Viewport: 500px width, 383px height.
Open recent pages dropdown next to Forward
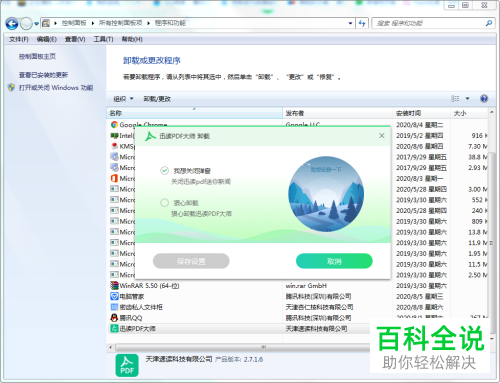pos(36,24)
